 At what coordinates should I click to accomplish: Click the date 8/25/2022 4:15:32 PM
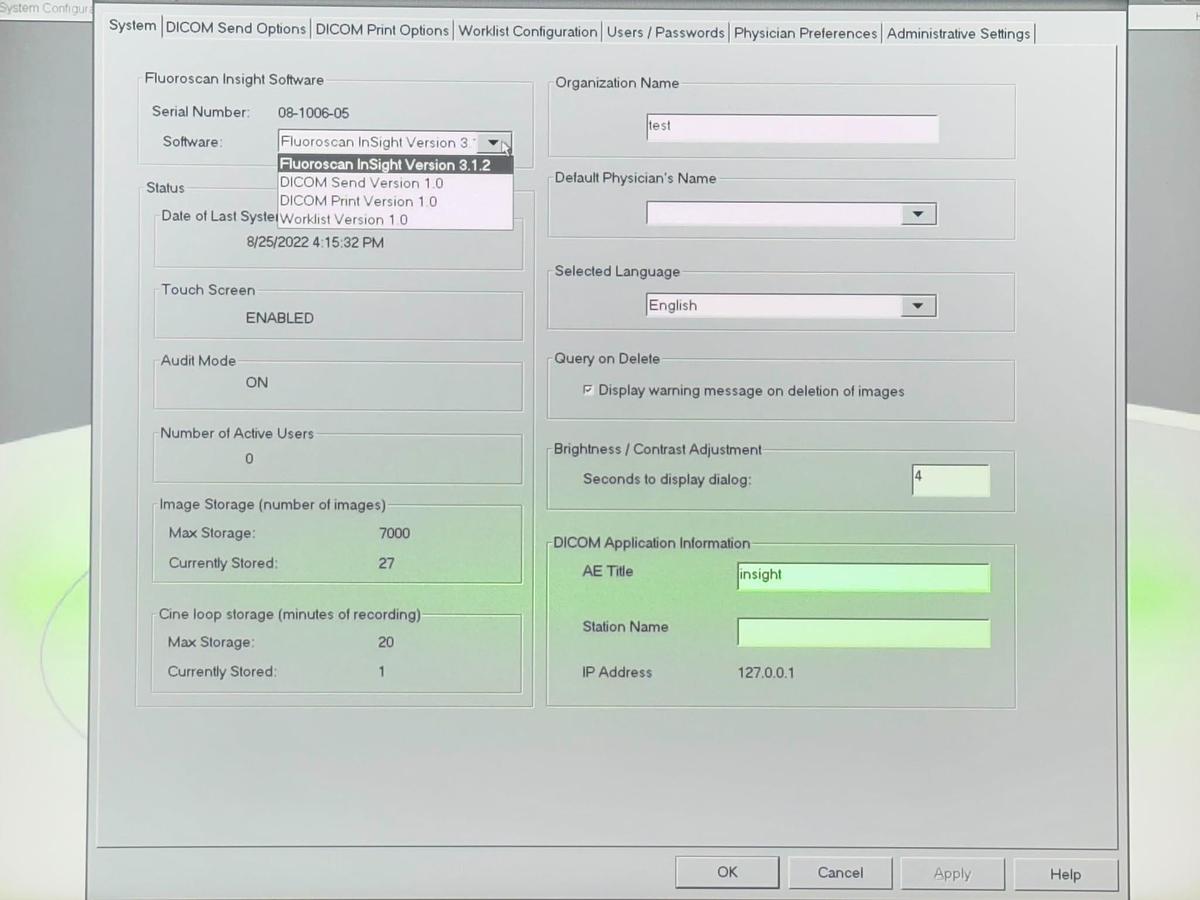[x=315, y=242]
